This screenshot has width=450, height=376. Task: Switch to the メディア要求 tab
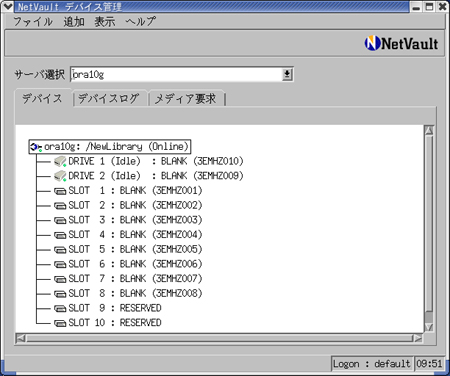coord(186,99)
